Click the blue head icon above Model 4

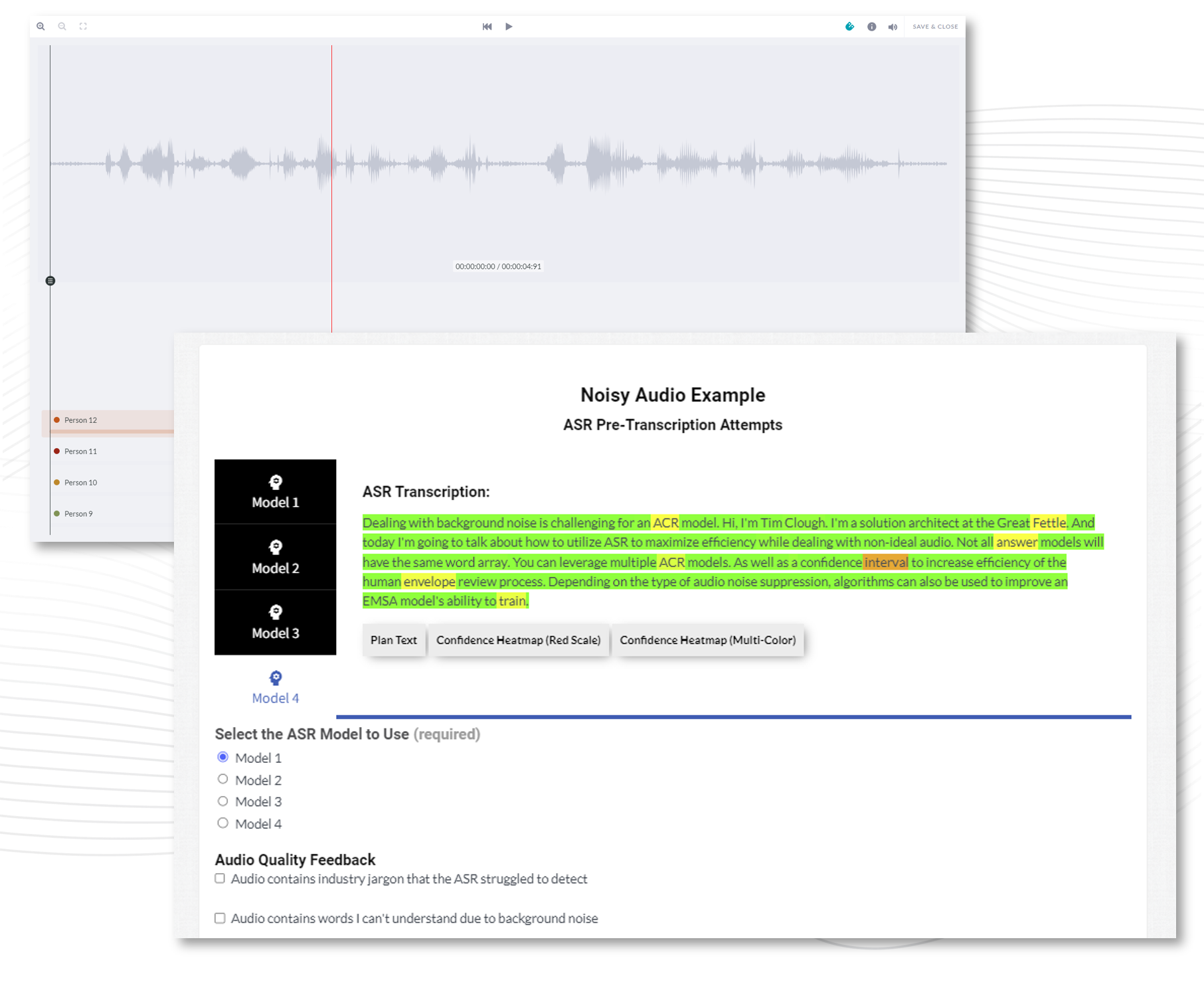275,678
